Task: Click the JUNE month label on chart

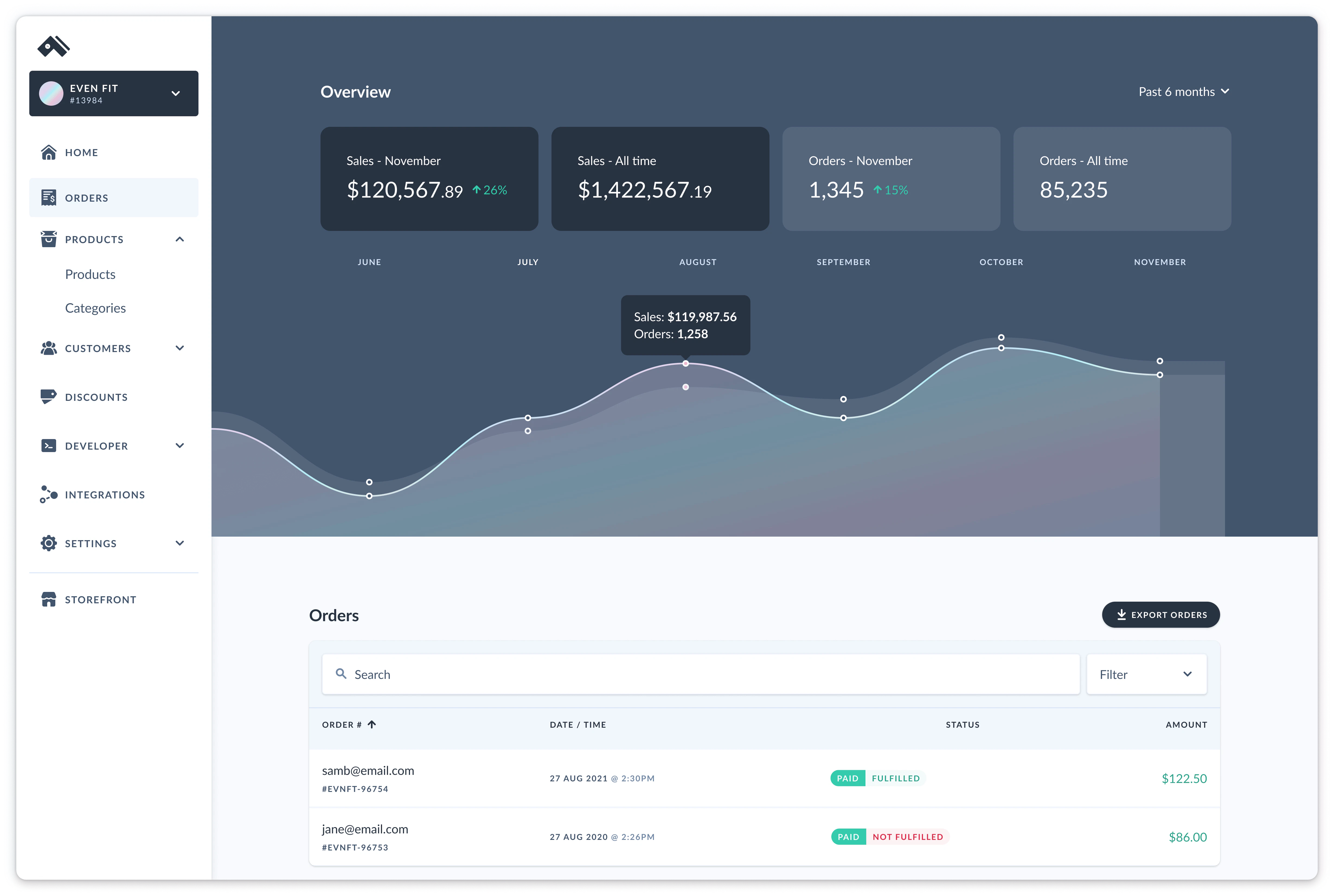Action: 369,262
